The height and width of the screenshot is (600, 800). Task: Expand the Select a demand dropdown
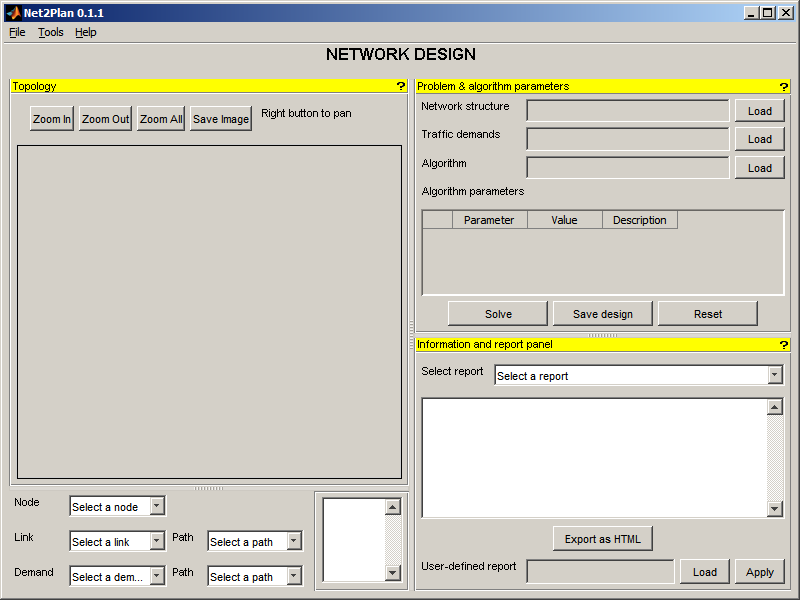[x=117, y=576]
